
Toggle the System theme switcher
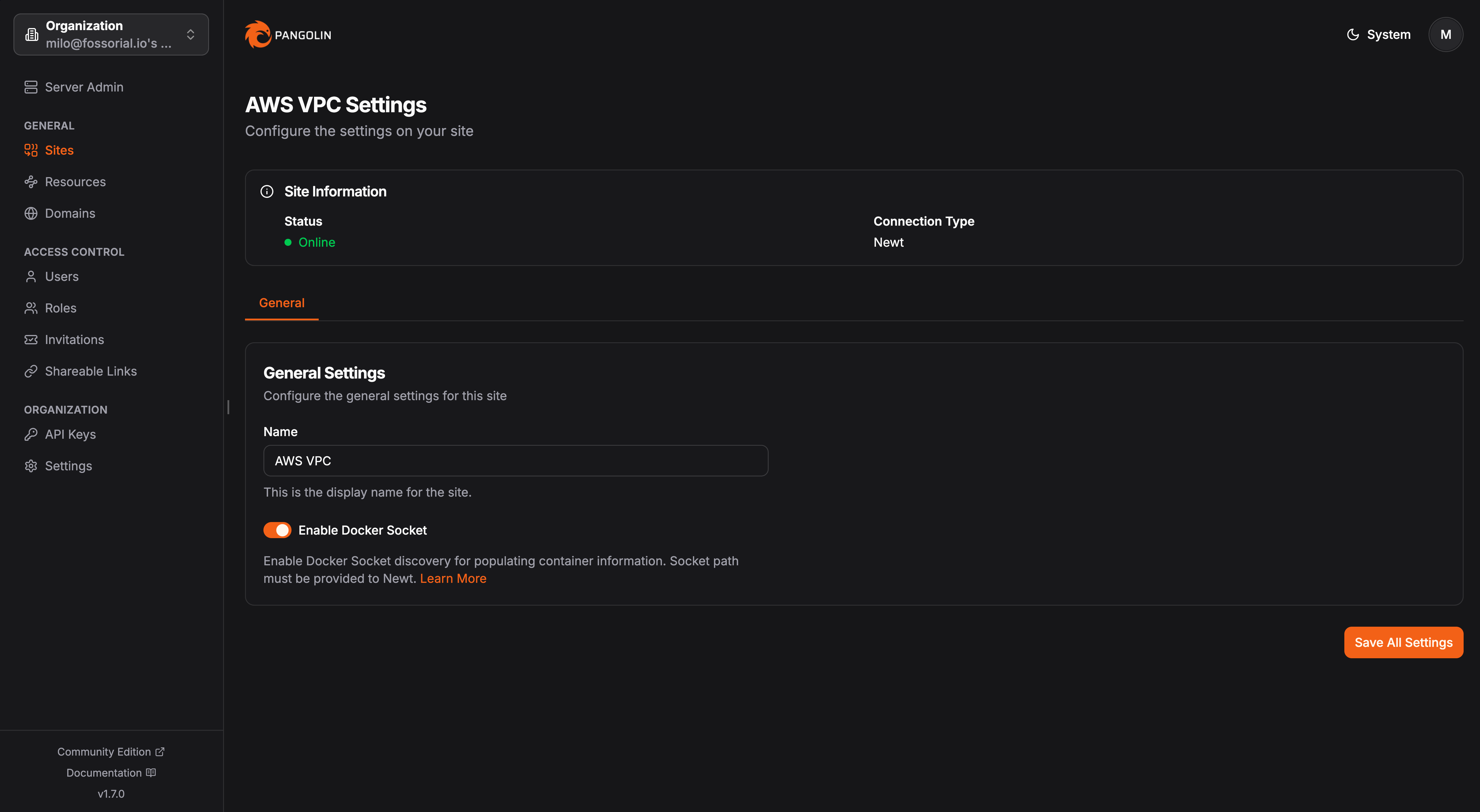click(x=1378, y=34)
